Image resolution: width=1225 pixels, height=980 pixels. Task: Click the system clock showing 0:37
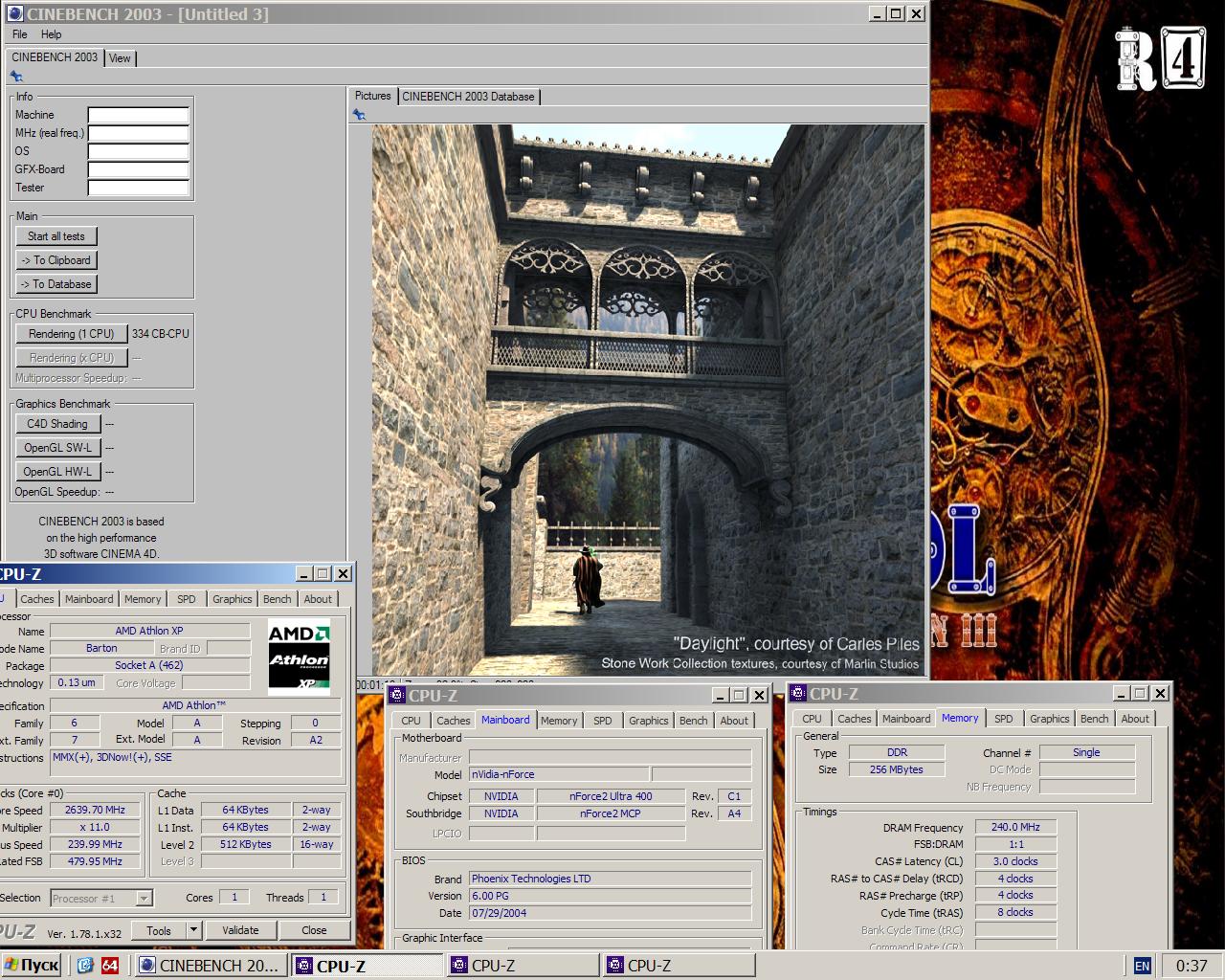tap(1191, 966)
